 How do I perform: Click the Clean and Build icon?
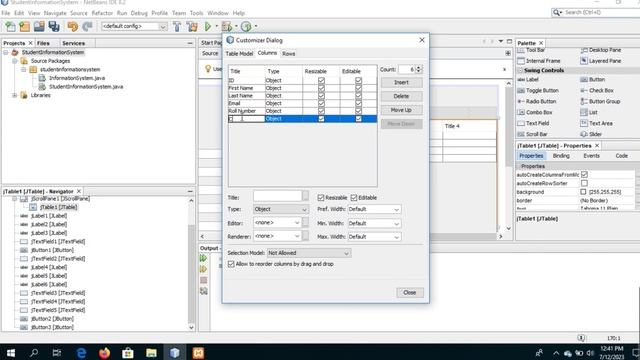[x=192, y=27]
